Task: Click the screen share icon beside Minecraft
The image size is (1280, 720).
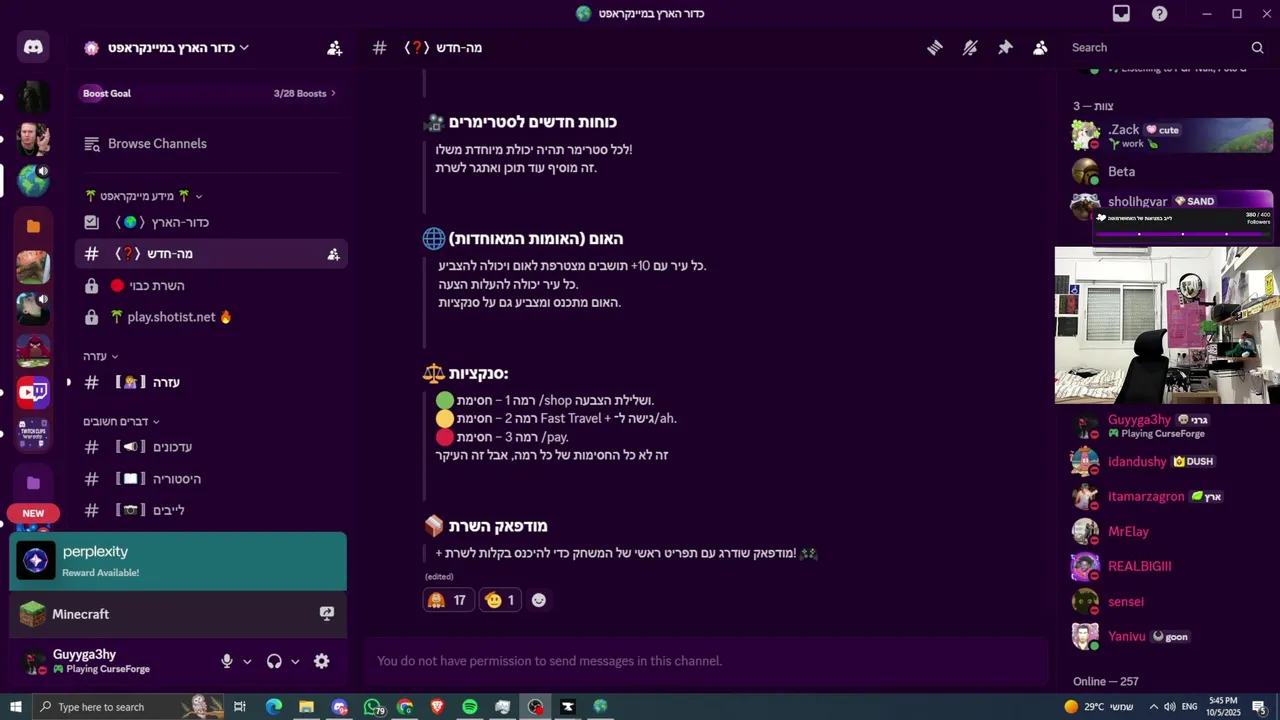Action: click(x=327, y=614)
